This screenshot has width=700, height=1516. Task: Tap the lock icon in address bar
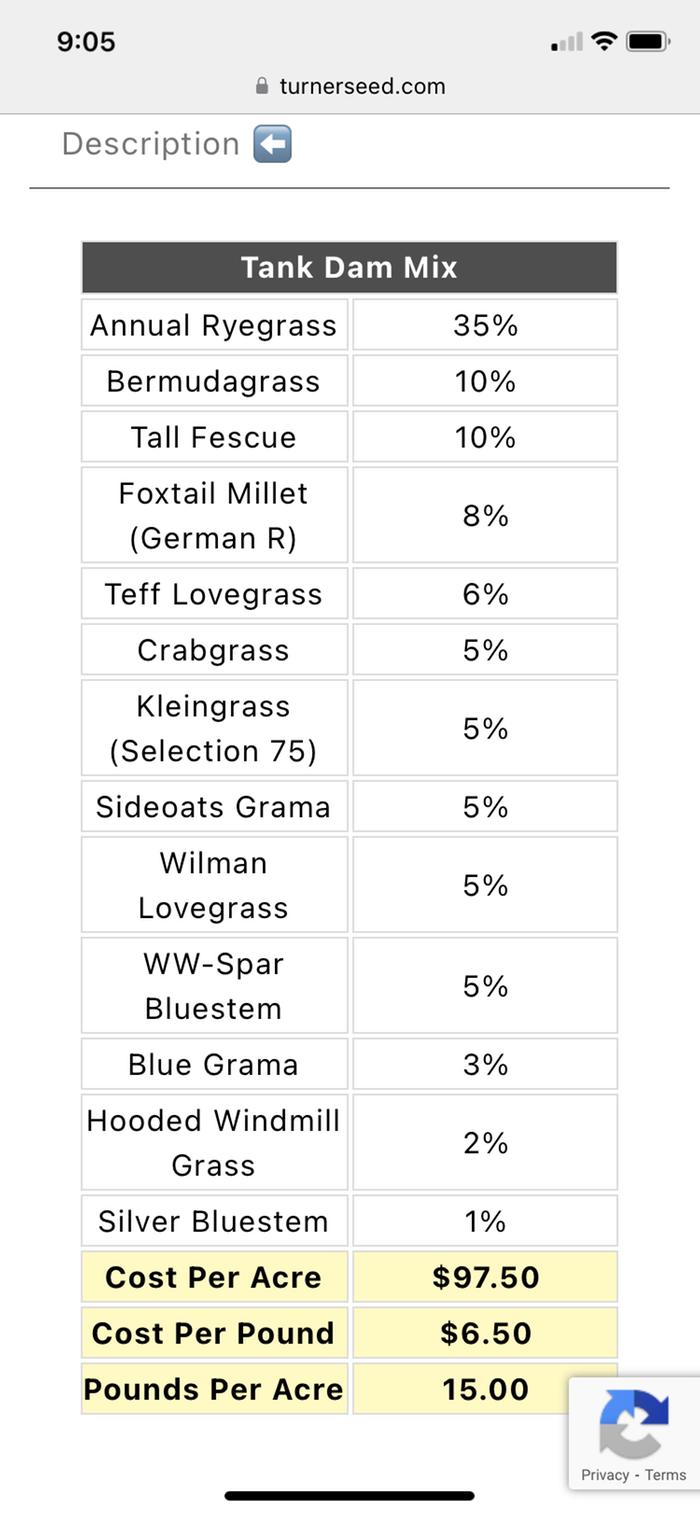click(262, 86)
